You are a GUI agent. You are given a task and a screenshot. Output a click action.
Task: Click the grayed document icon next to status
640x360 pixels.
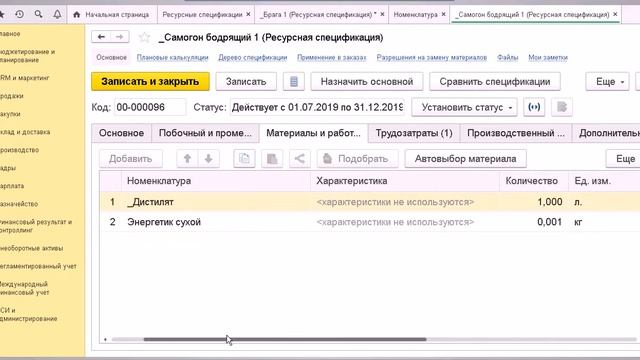point(562,107)
